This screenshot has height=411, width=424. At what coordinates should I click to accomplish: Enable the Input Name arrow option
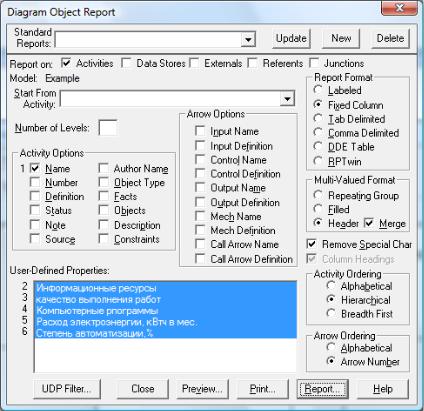point(200,131)
